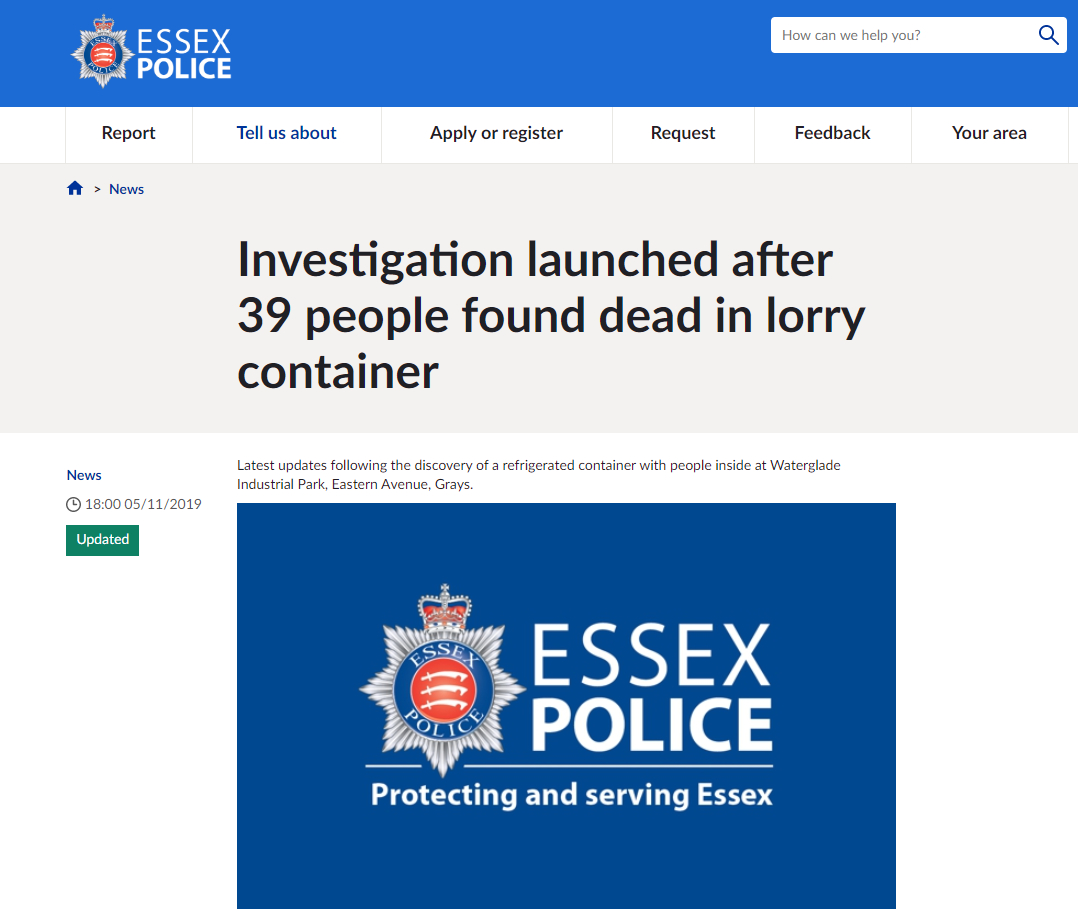Viewport: 1078px width, 917px height.
Task: Click the clock icon beside the date
Action: pyautogui.click(x=73, y=505)
